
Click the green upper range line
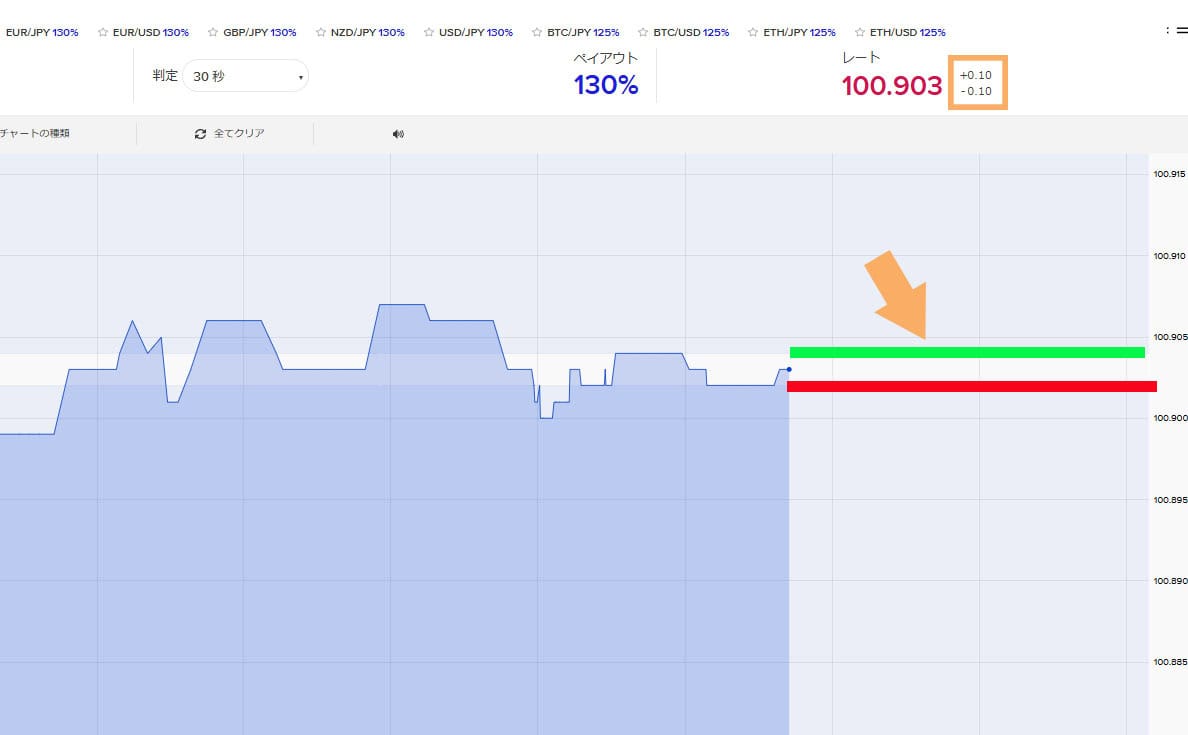click(966, 352)
